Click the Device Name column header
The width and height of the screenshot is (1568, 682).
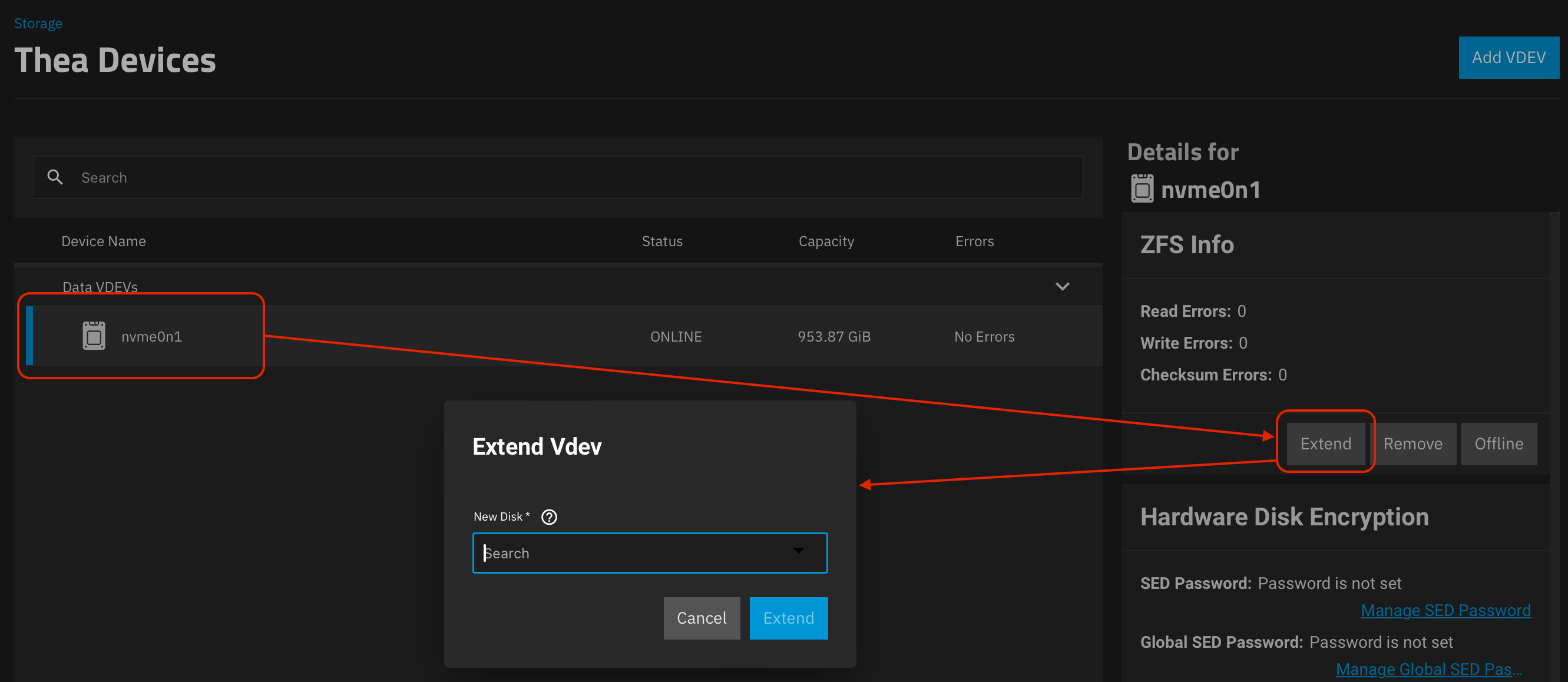coord(104,241)
